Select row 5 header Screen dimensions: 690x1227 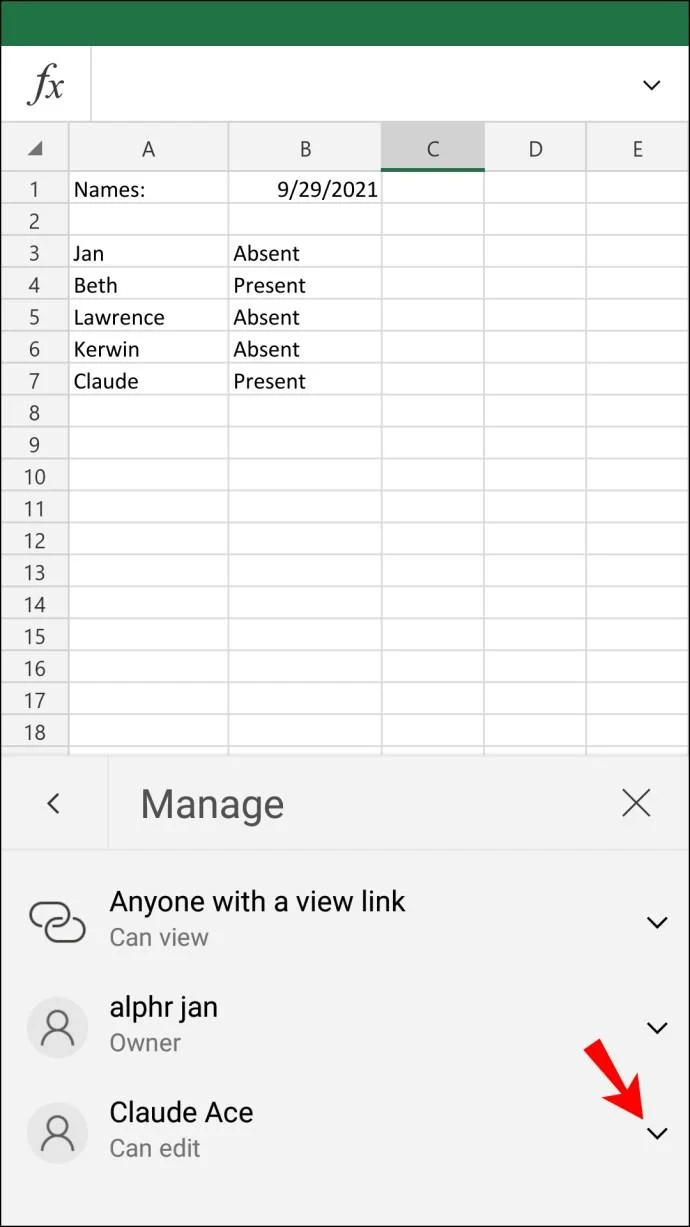(x=35, y=317)
